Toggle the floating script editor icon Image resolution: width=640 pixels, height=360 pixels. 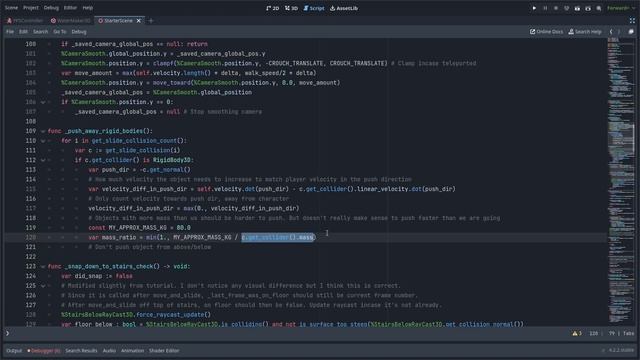(x=631, y=31)
